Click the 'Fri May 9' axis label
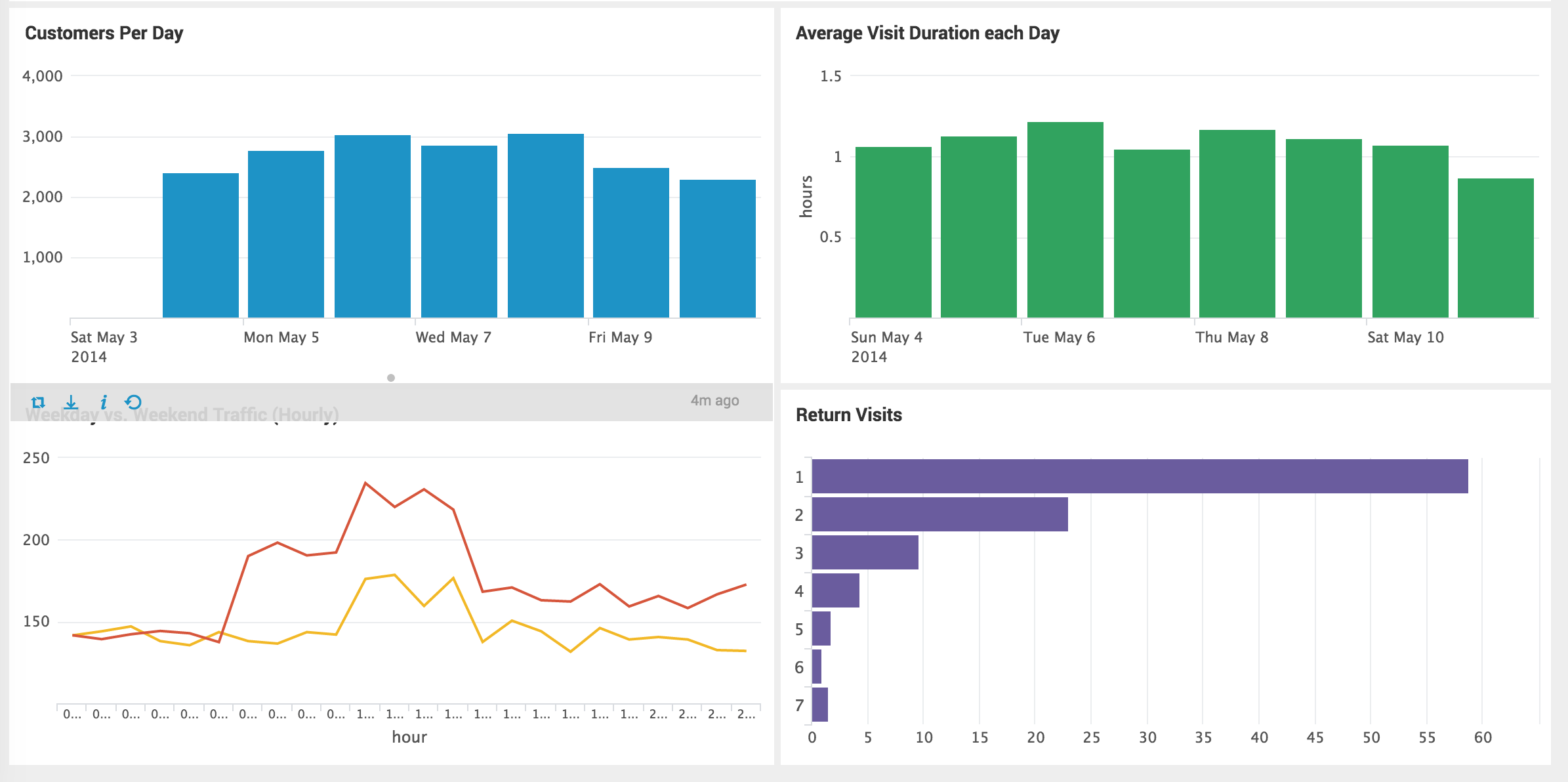This screenshot has height=782, width=1568. coord(621,337)
